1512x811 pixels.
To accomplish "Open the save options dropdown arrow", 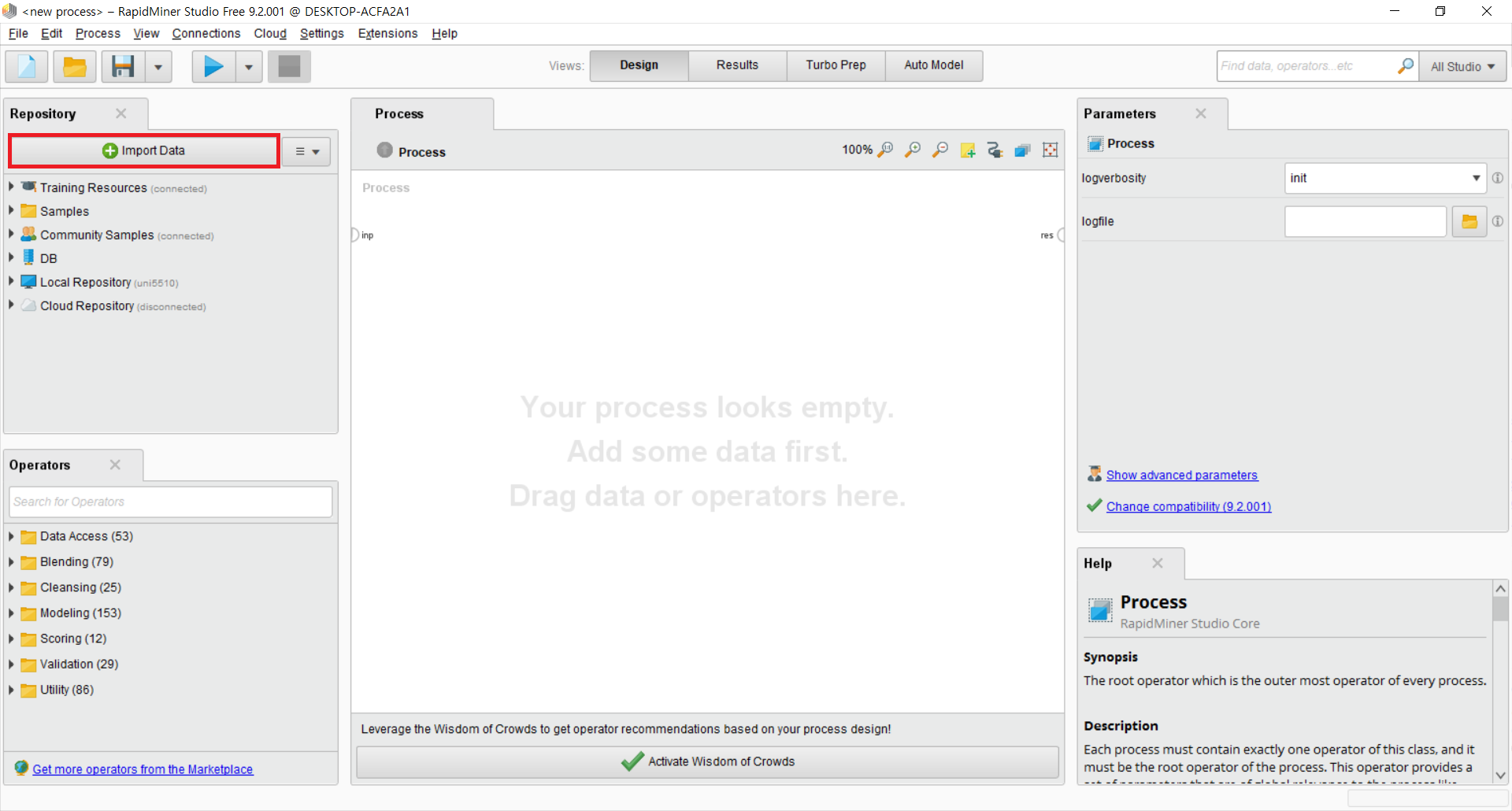I will pyautogui.click(x=158, y=67).
